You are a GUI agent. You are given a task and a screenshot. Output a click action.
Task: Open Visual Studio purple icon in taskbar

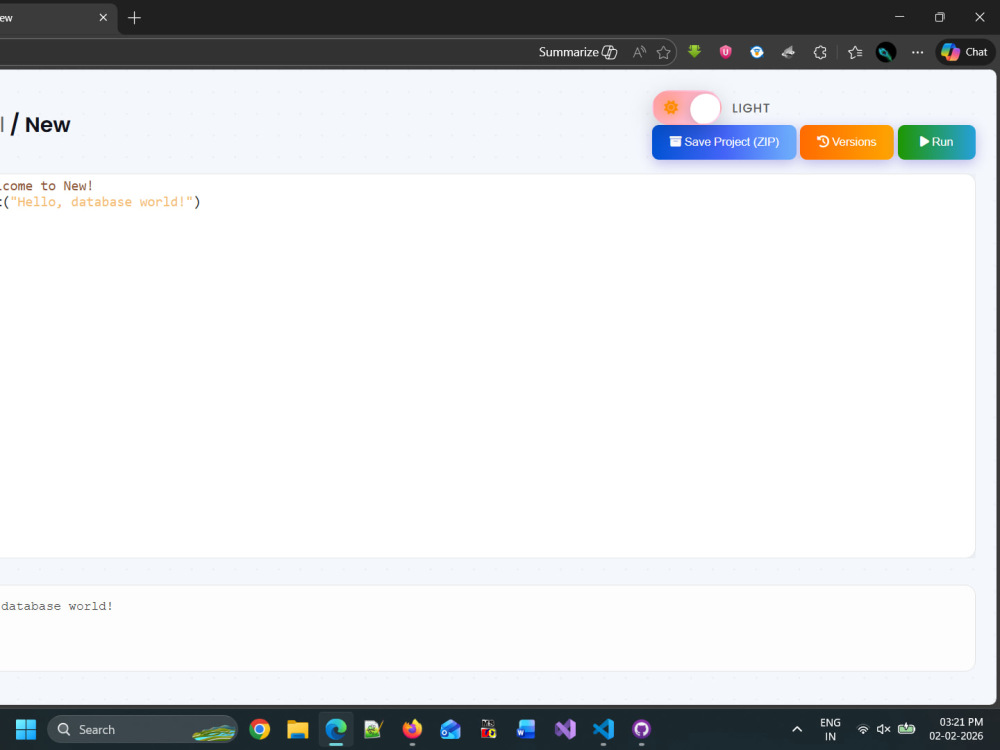(x=565, y=729)
